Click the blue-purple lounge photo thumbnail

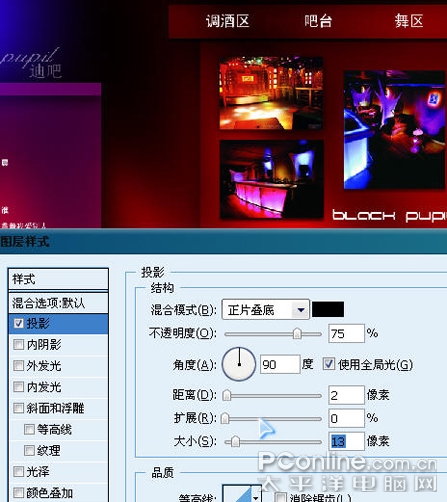coord(394,130)
